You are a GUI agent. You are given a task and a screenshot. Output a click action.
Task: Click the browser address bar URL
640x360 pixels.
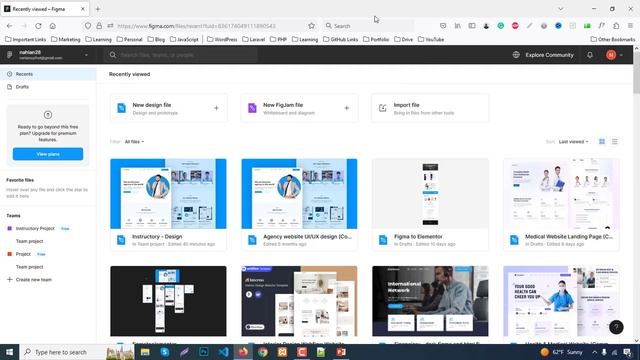point(196,26)
